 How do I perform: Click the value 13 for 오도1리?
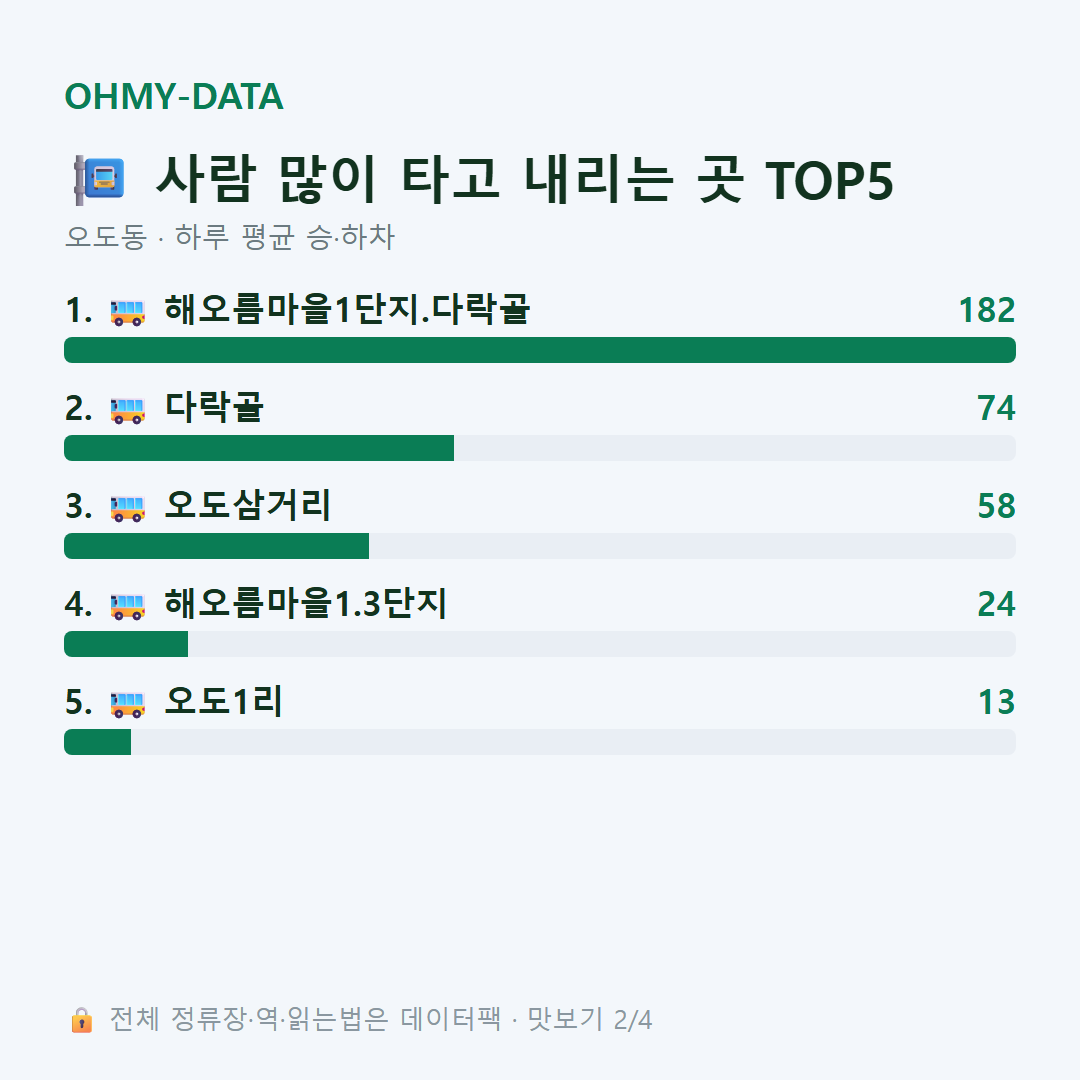coord(997,702)
